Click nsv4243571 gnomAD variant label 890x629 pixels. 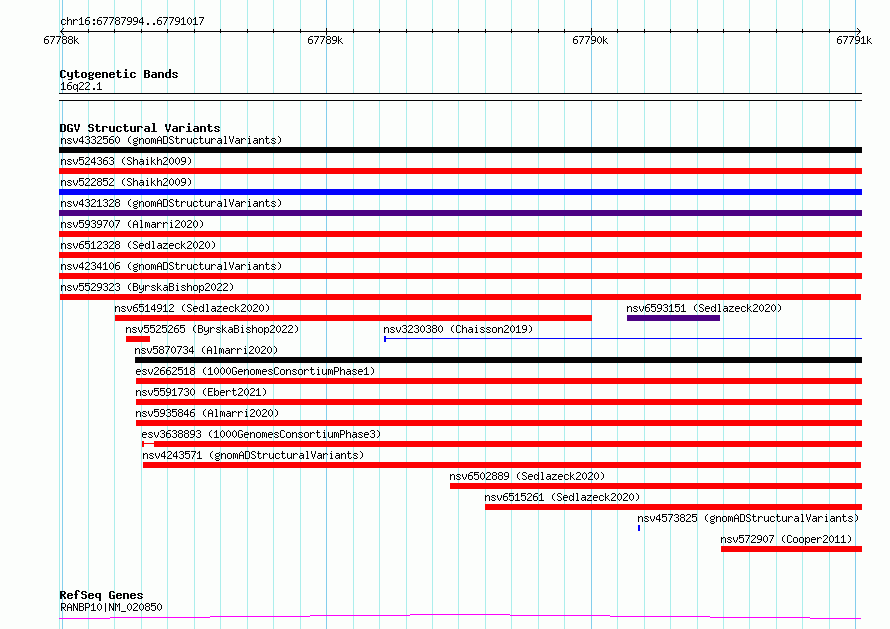point(253,455)
